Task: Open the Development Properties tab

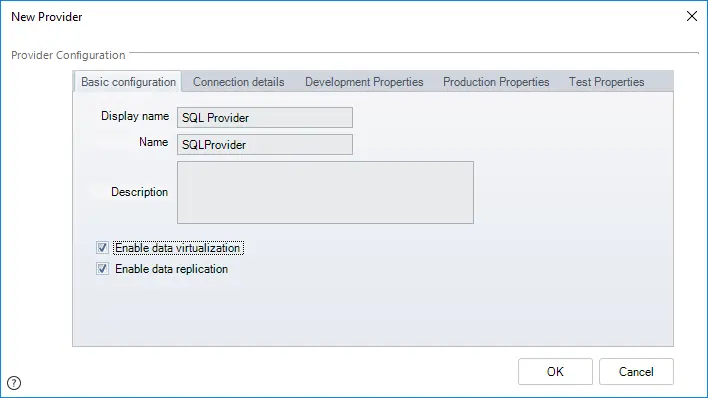Action: [364, 82]
